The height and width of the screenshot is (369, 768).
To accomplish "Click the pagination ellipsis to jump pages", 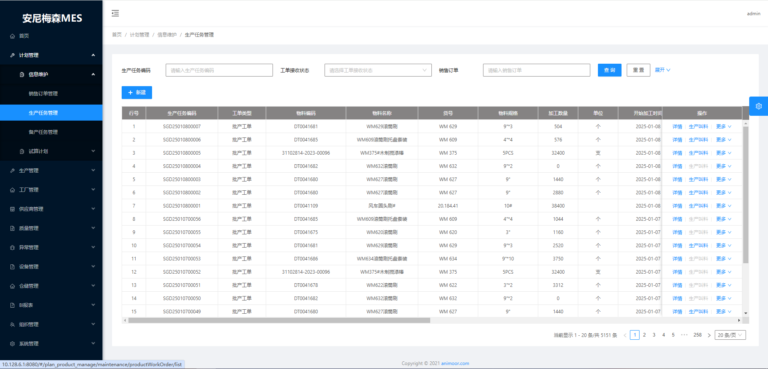I will (684, 335).
